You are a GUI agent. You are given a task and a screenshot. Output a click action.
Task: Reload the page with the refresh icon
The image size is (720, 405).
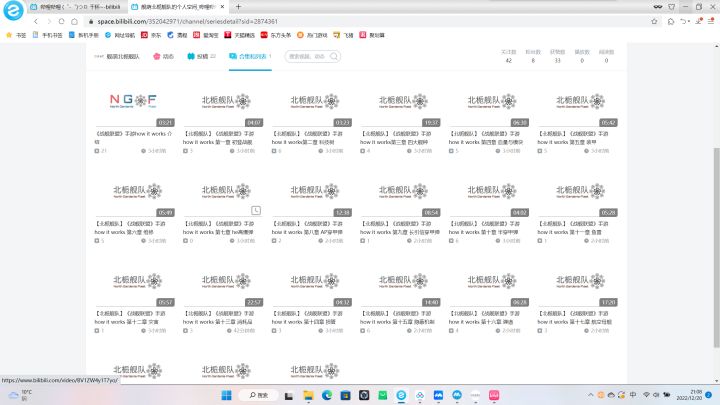click(62, 21)
